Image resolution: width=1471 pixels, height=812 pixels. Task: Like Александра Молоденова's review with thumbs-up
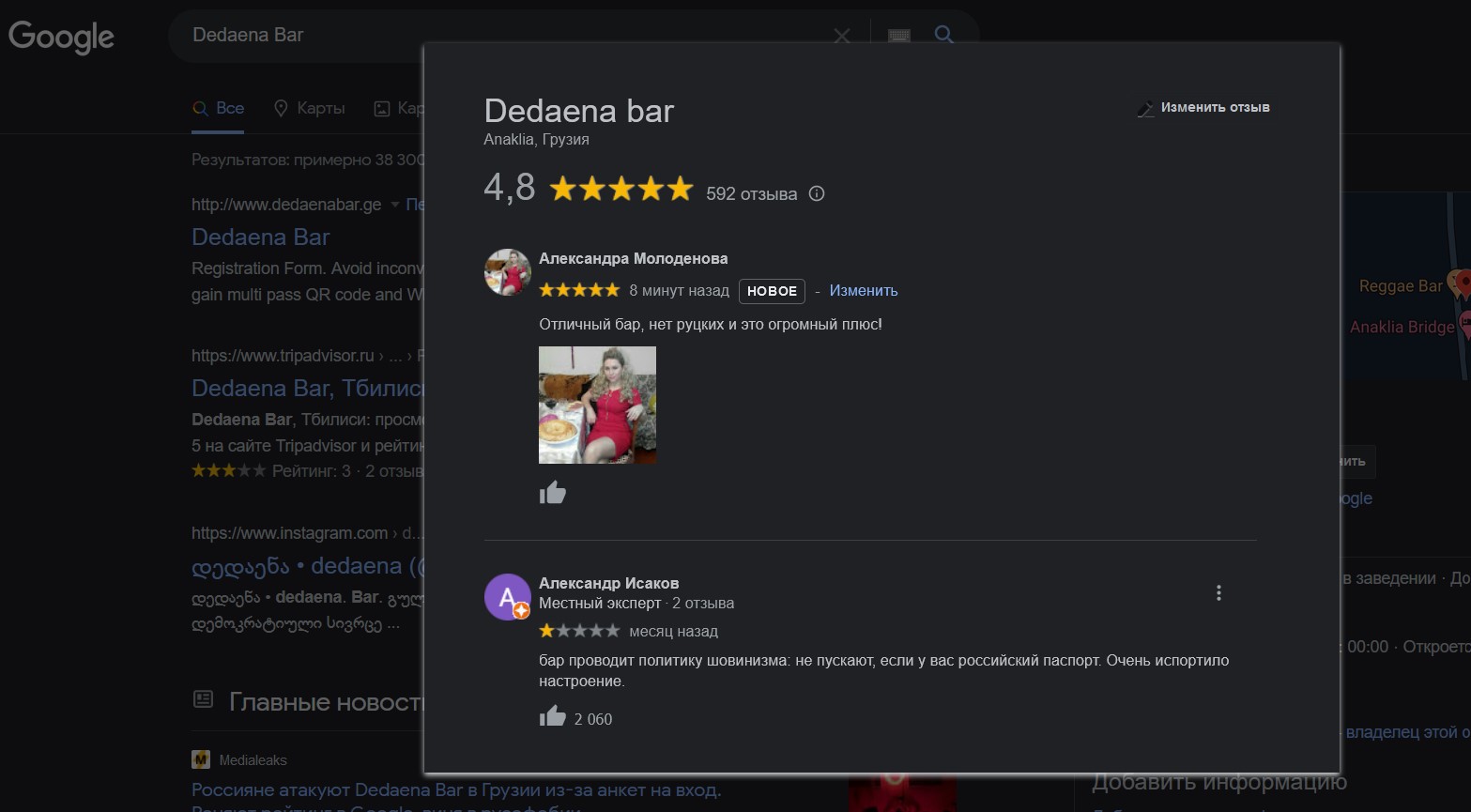click(553, 492)
